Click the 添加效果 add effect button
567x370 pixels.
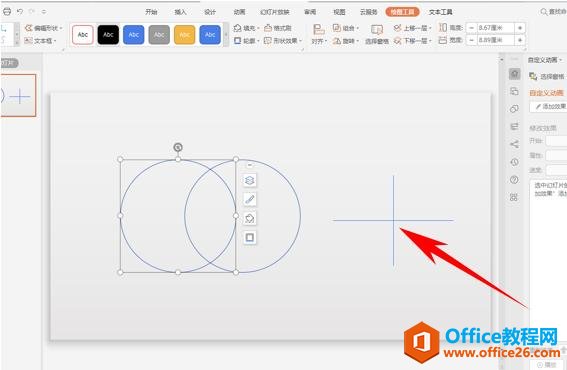pos(549,106)
